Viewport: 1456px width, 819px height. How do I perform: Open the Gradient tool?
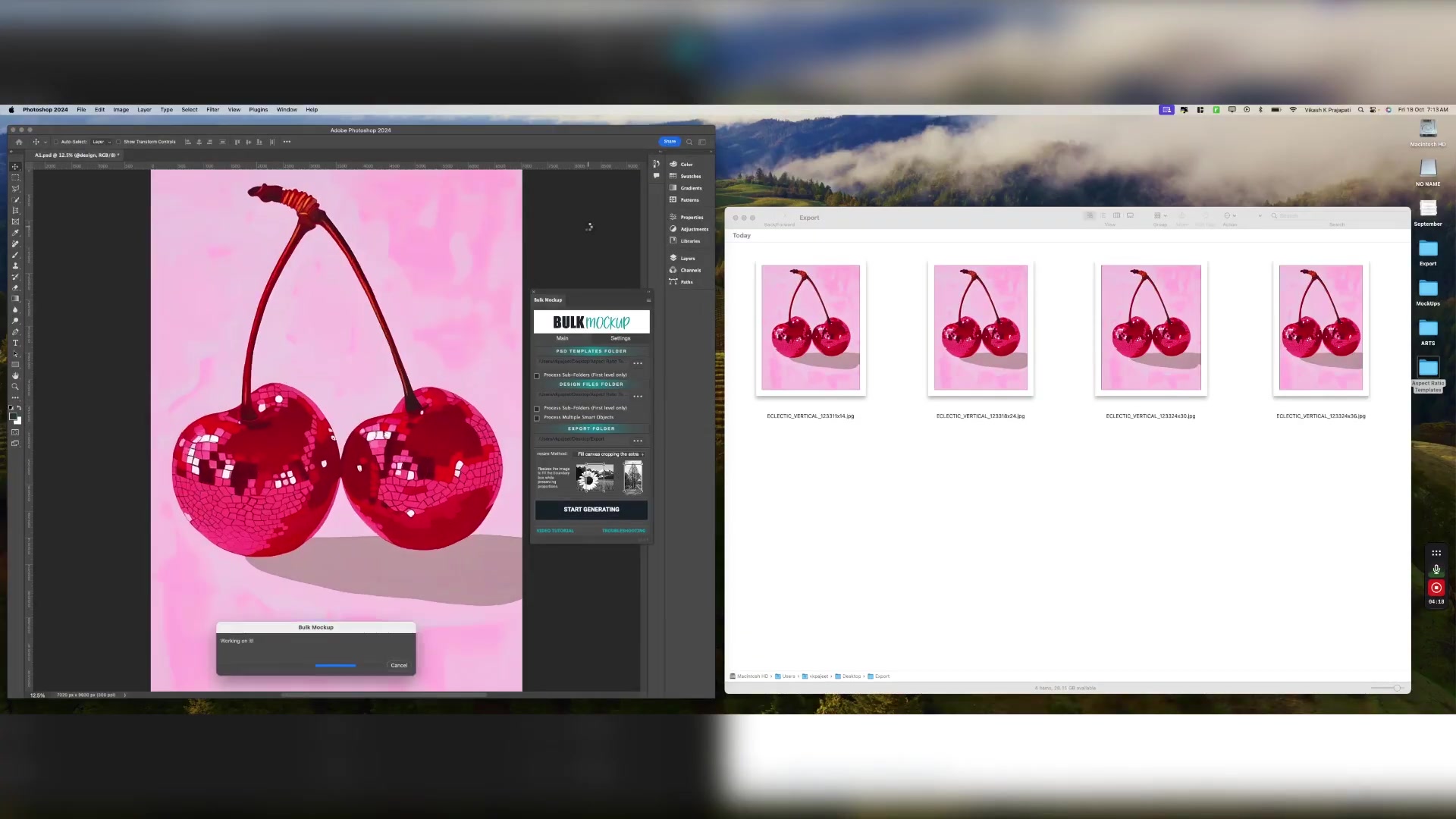[x=15, y=298]
